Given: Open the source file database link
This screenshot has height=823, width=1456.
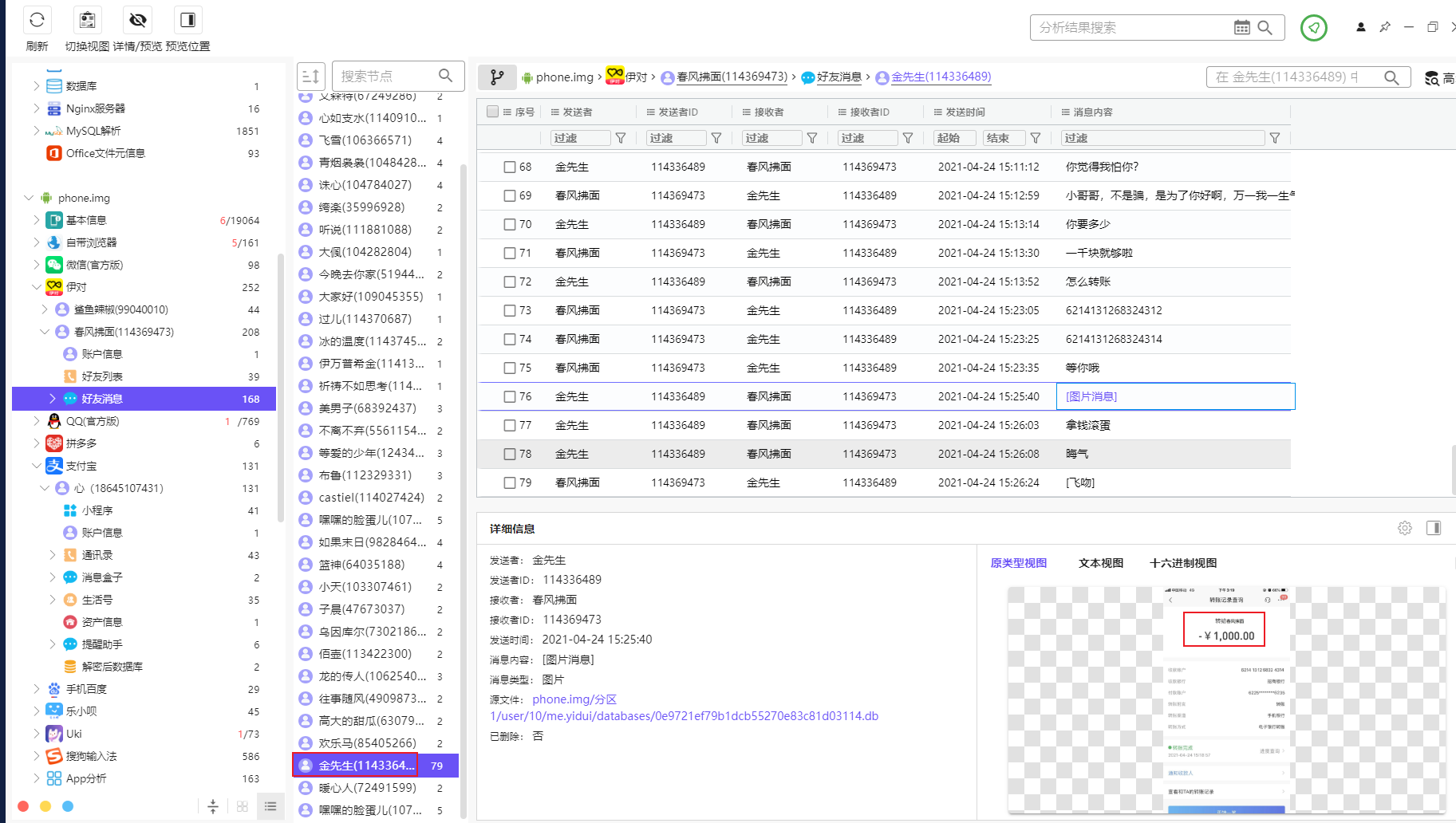Looking at the screenshot, I should click(x=684, y=716).
